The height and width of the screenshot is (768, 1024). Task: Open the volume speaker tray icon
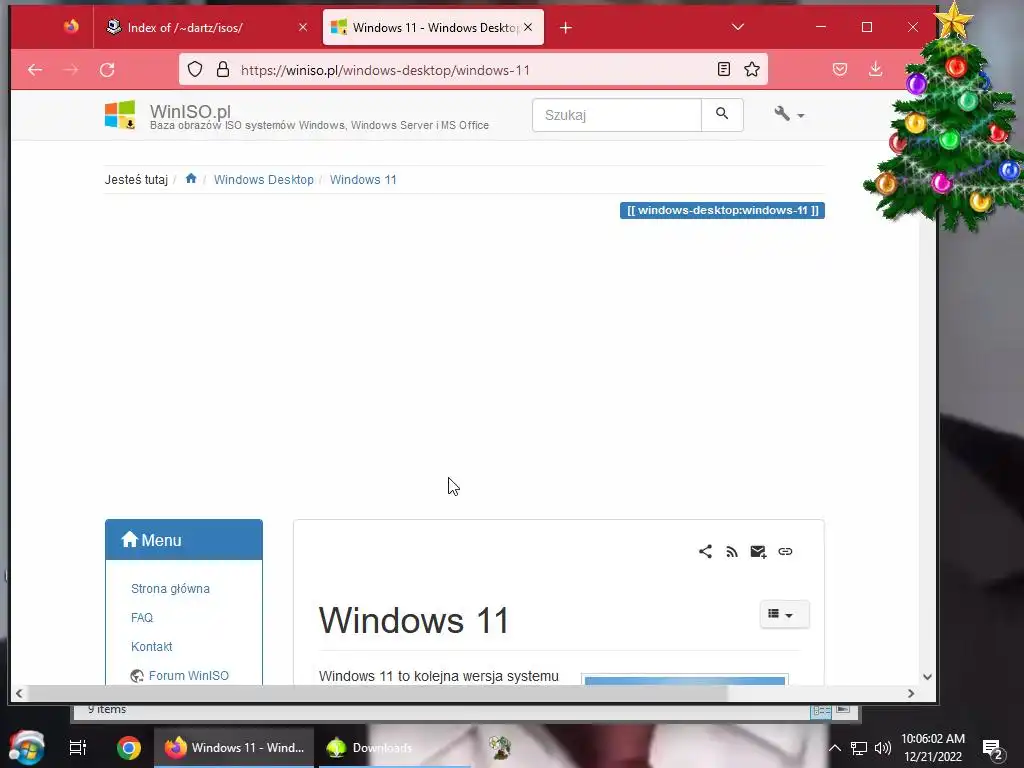coord(883,748)
